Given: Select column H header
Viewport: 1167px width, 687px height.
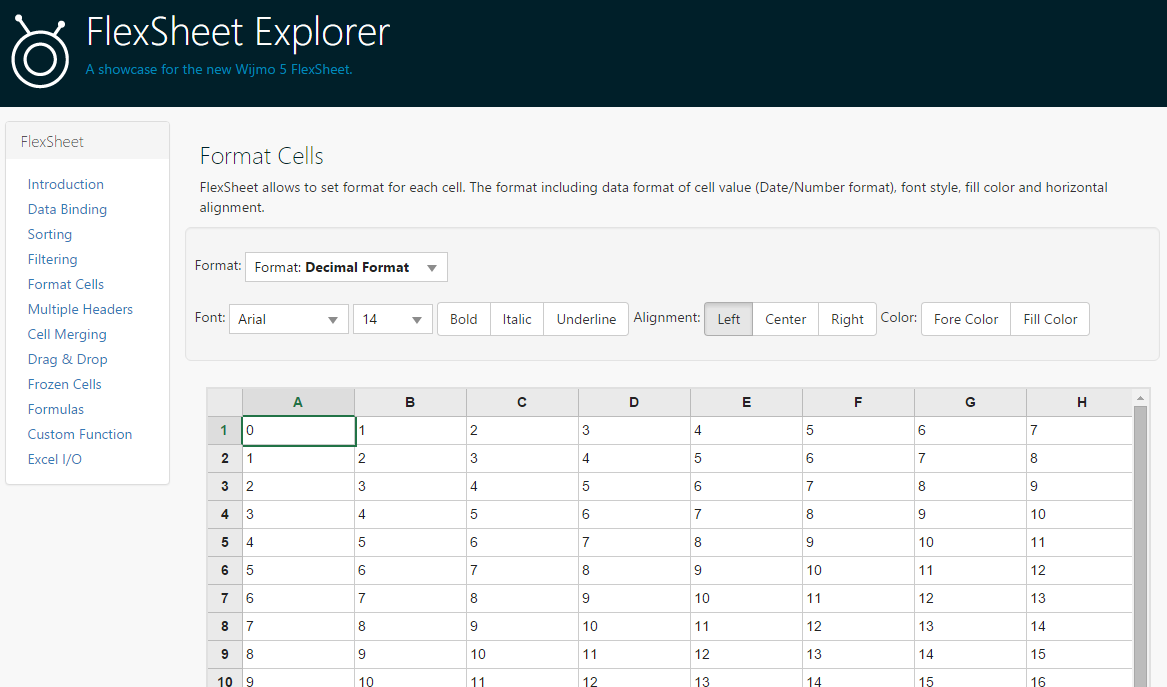Looking at the screenshot, I should (x=1080, y=403).
